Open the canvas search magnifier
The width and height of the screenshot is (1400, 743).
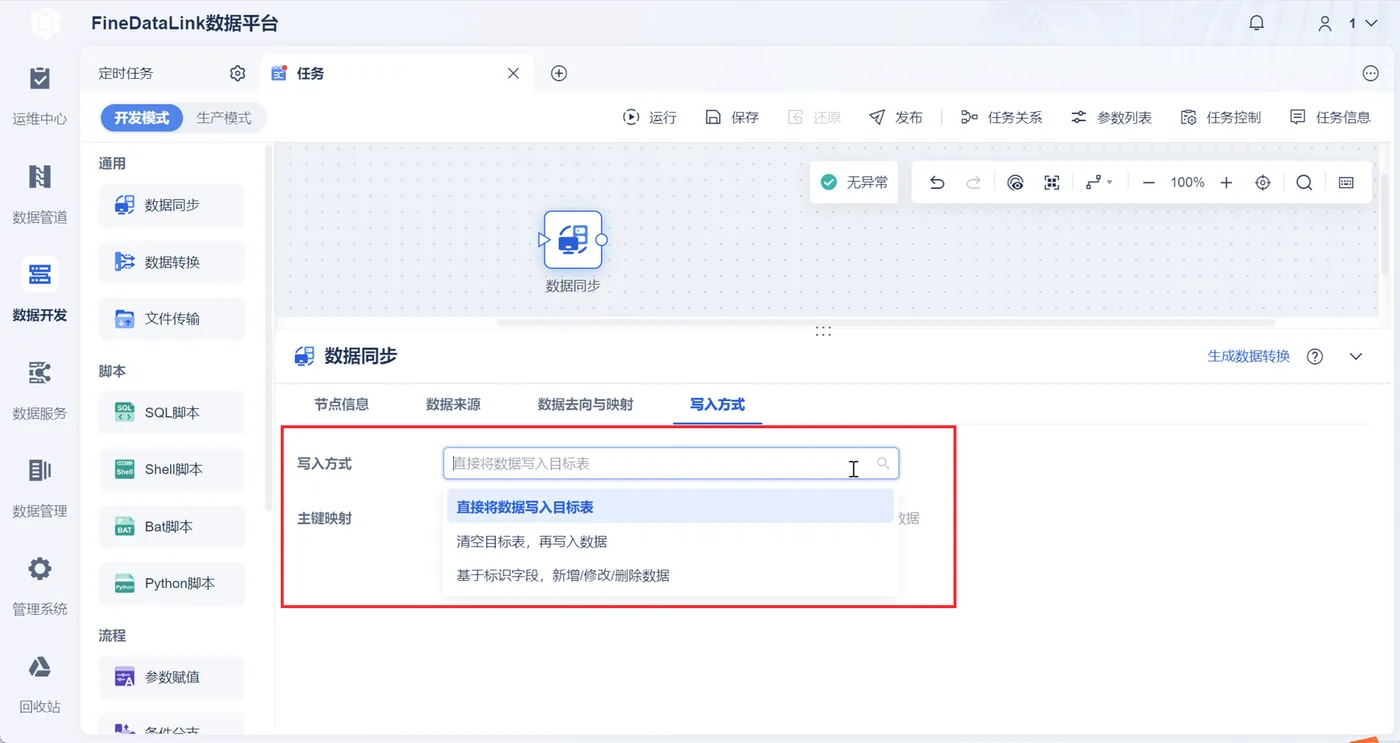pyautogui.click(x=1304, y=183)
